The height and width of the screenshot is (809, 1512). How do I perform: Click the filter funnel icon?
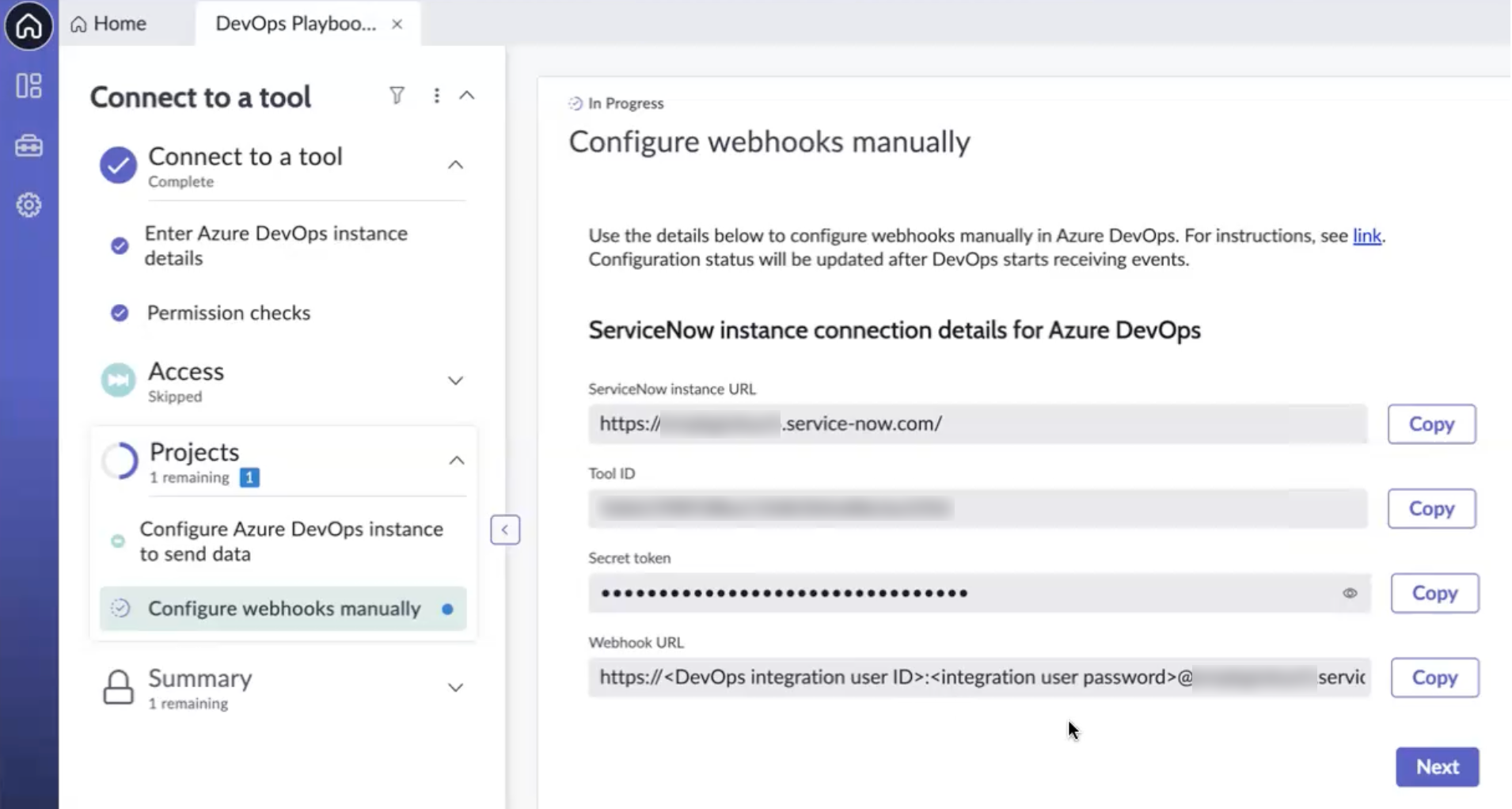pyautogui.click(x=397, y=96)
